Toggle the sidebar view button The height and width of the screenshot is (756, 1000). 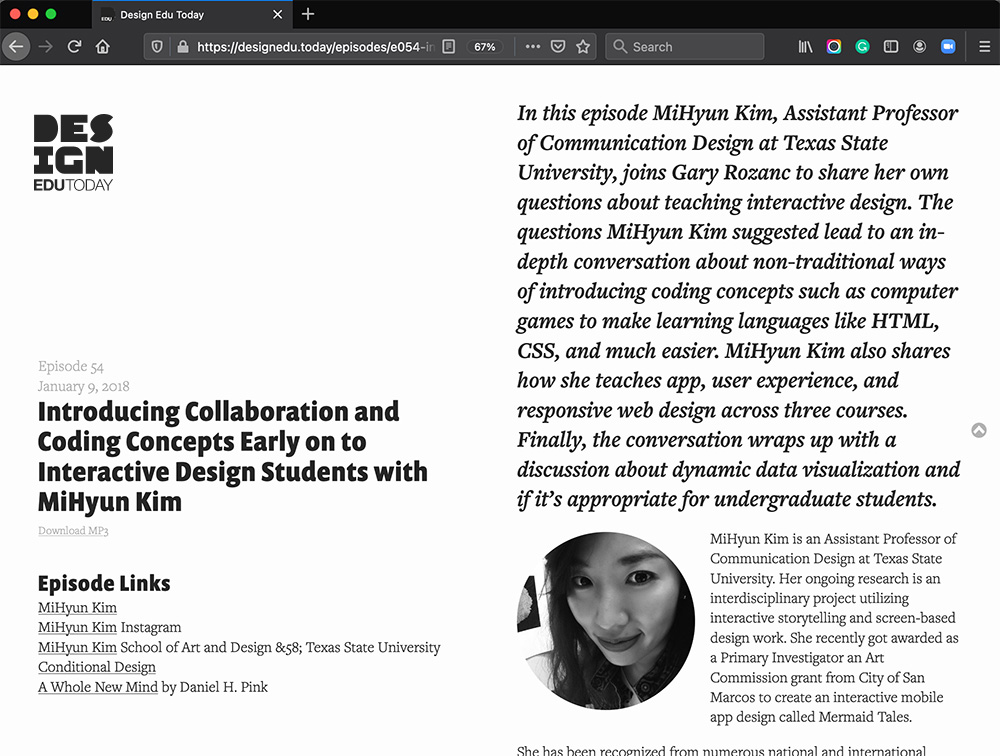point(891,47)
